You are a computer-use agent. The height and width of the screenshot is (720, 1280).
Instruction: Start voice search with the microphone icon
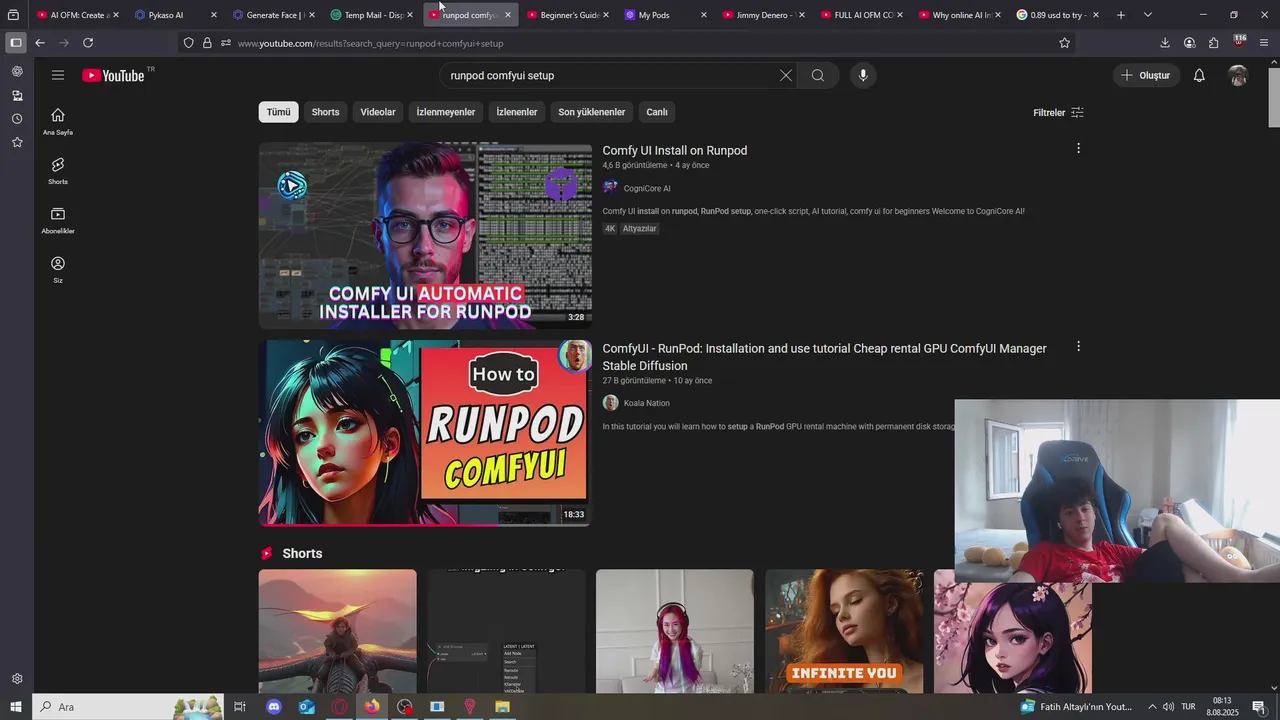[863, 75]
